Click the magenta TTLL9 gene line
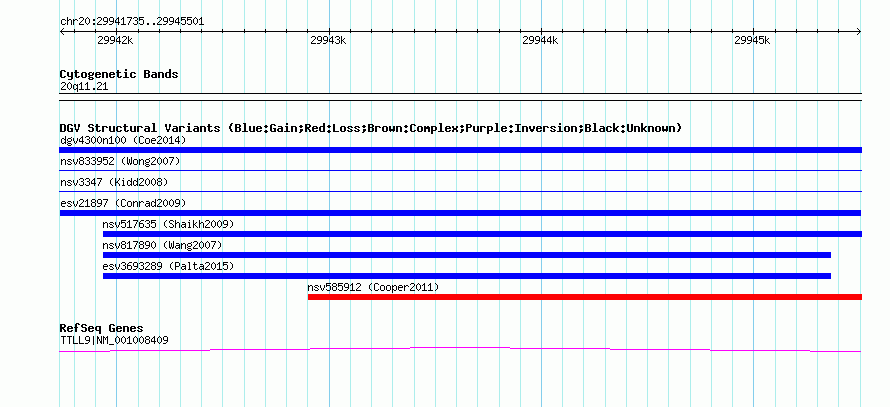890x407 pixels. [460, 350]
